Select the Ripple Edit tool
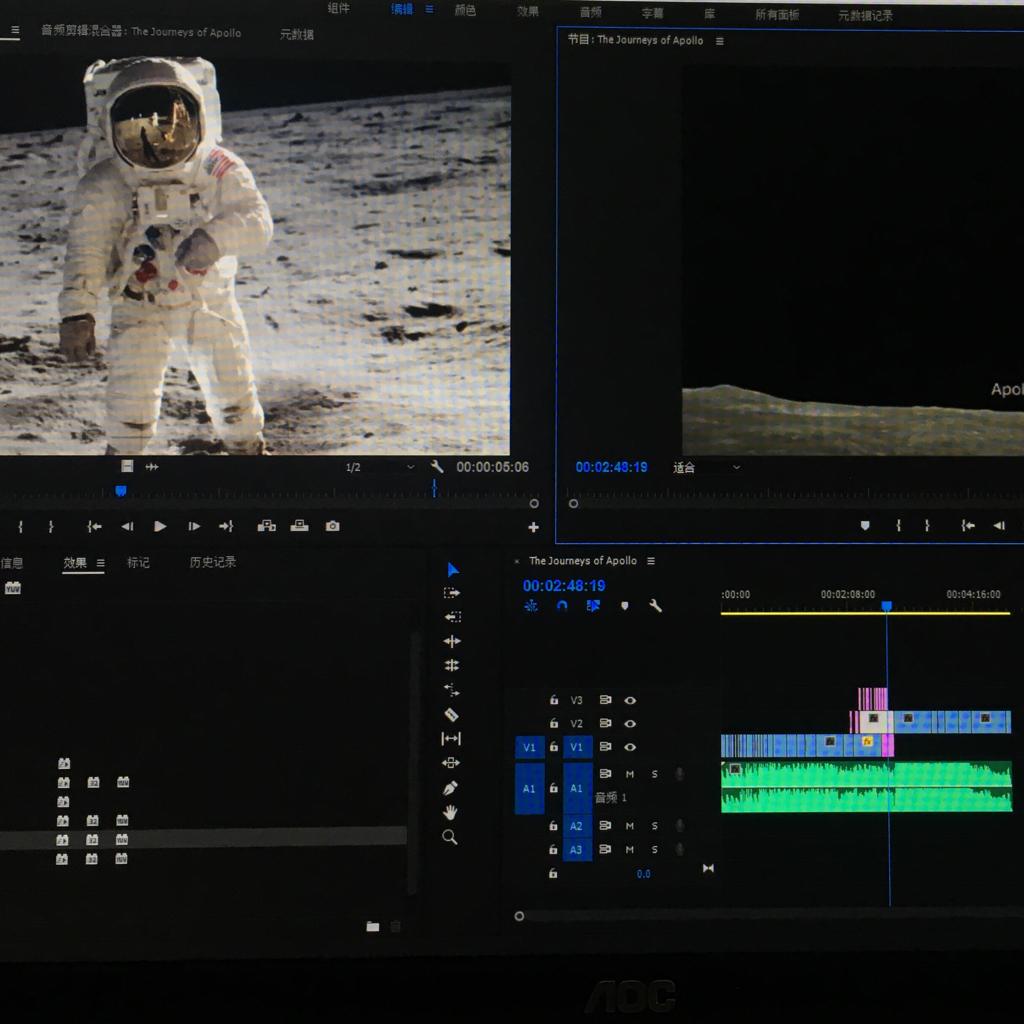The height and width of the screenshot is (1024, 1024). pos(452,641)
